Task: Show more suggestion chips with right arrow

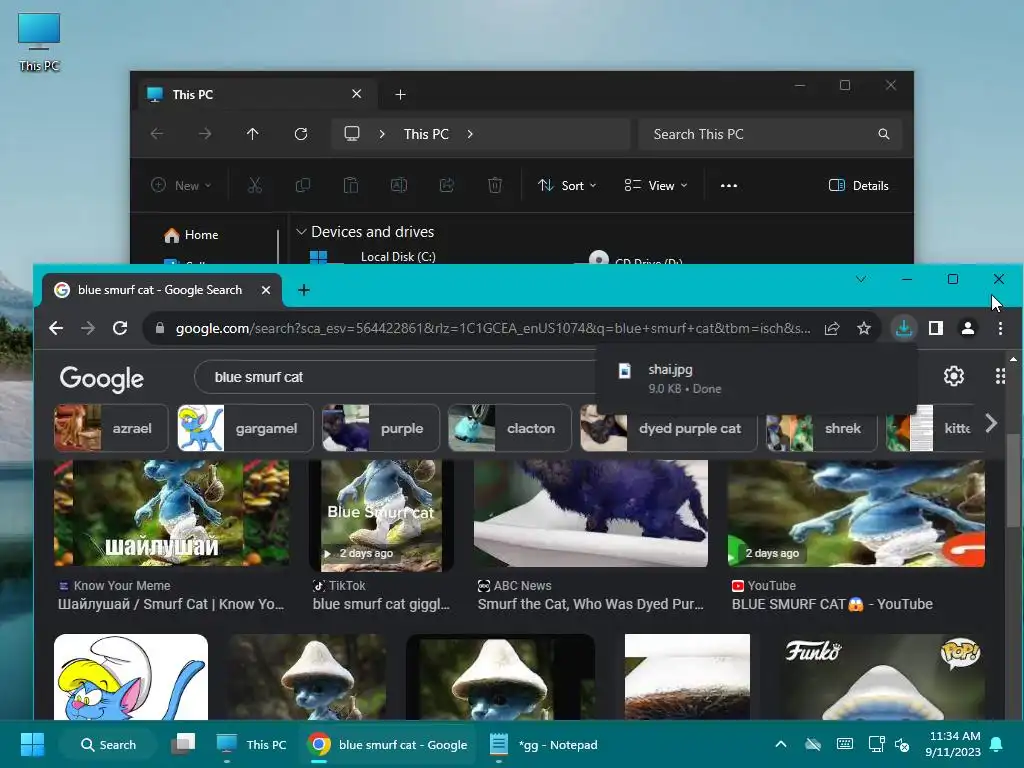Action: tap(991, 423)
